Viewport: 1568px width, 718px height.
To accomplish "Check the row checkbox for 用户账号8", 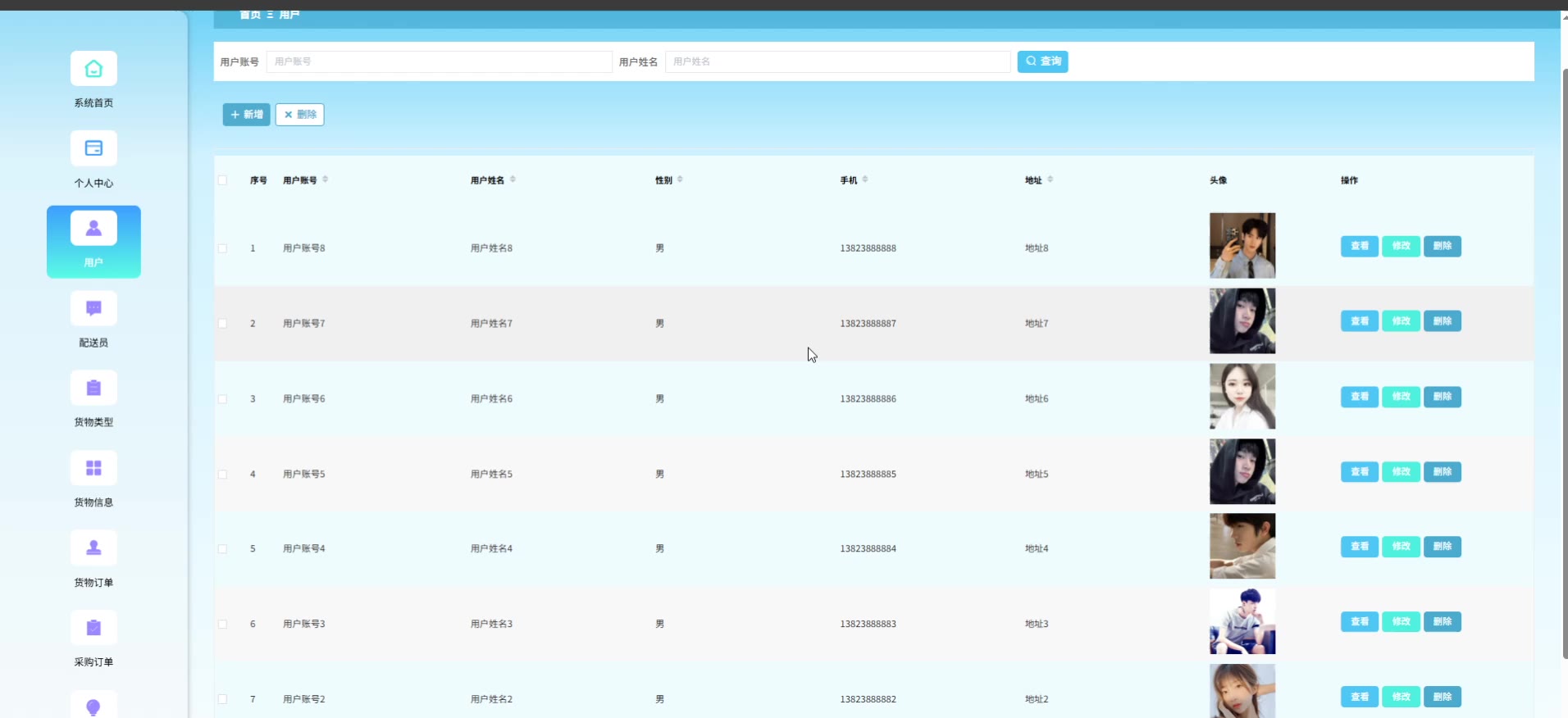I will pos(222,248).
